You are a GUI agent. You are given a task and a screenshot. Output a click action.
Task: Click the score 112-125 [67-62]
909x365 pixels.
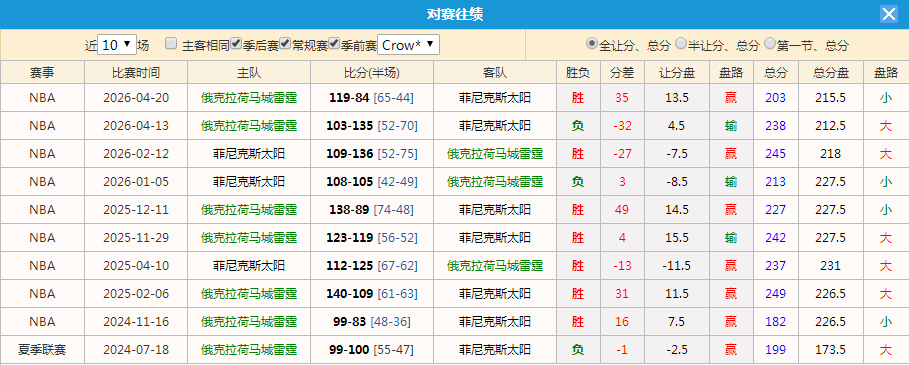372,265
